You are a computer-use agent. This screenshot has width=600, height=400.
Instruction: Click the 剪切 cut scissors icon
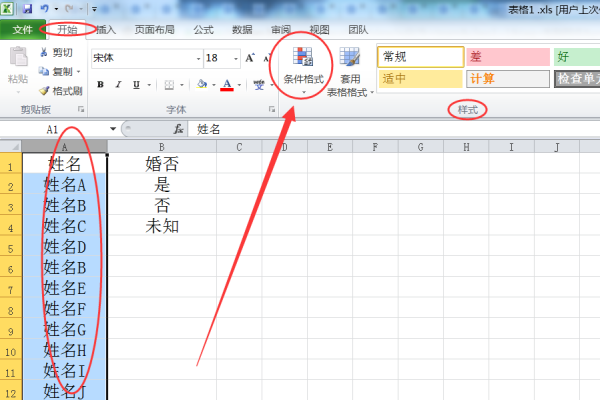(44, 52)
